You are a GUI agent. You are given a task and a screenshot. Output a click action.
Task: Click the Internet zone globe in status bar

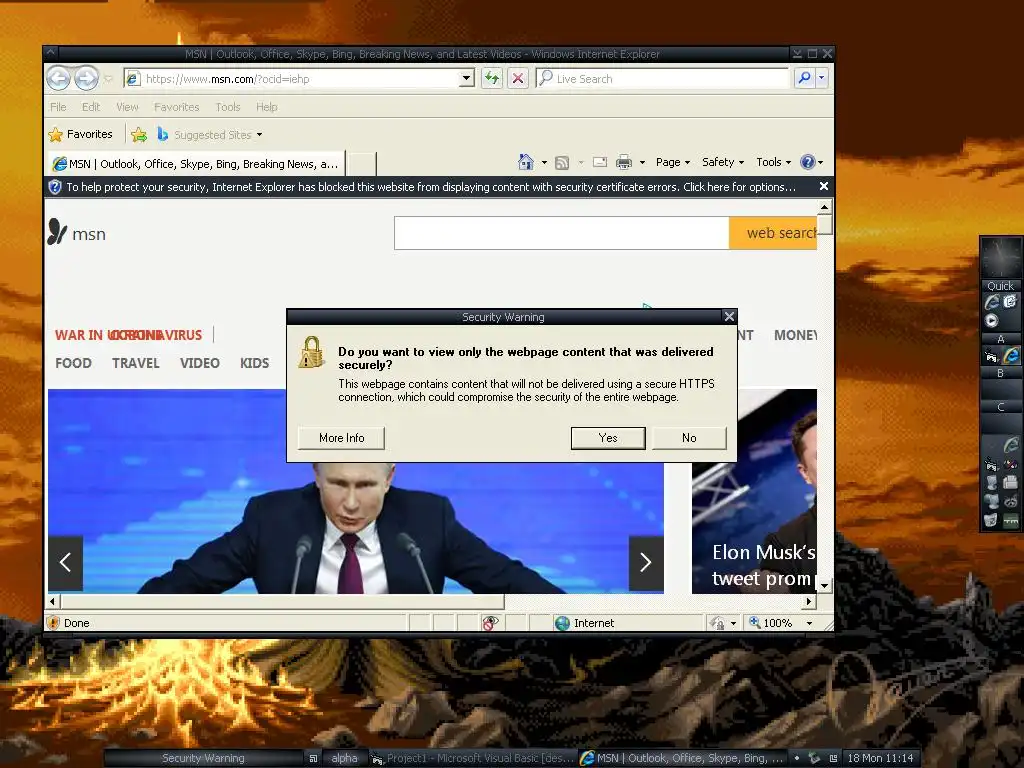click(x=562, y=623)
